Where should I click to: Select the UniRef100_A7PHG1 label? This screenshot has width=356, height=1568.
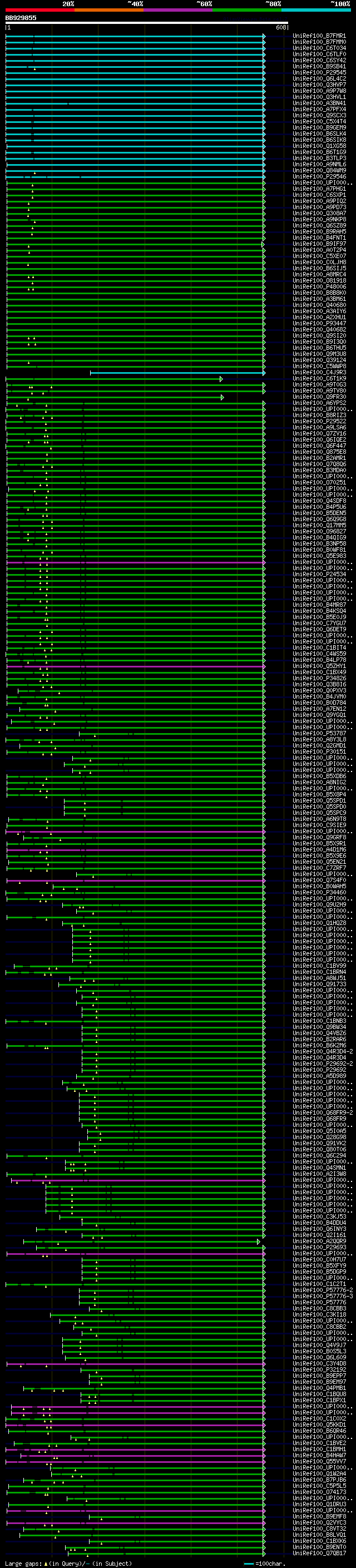319,189
